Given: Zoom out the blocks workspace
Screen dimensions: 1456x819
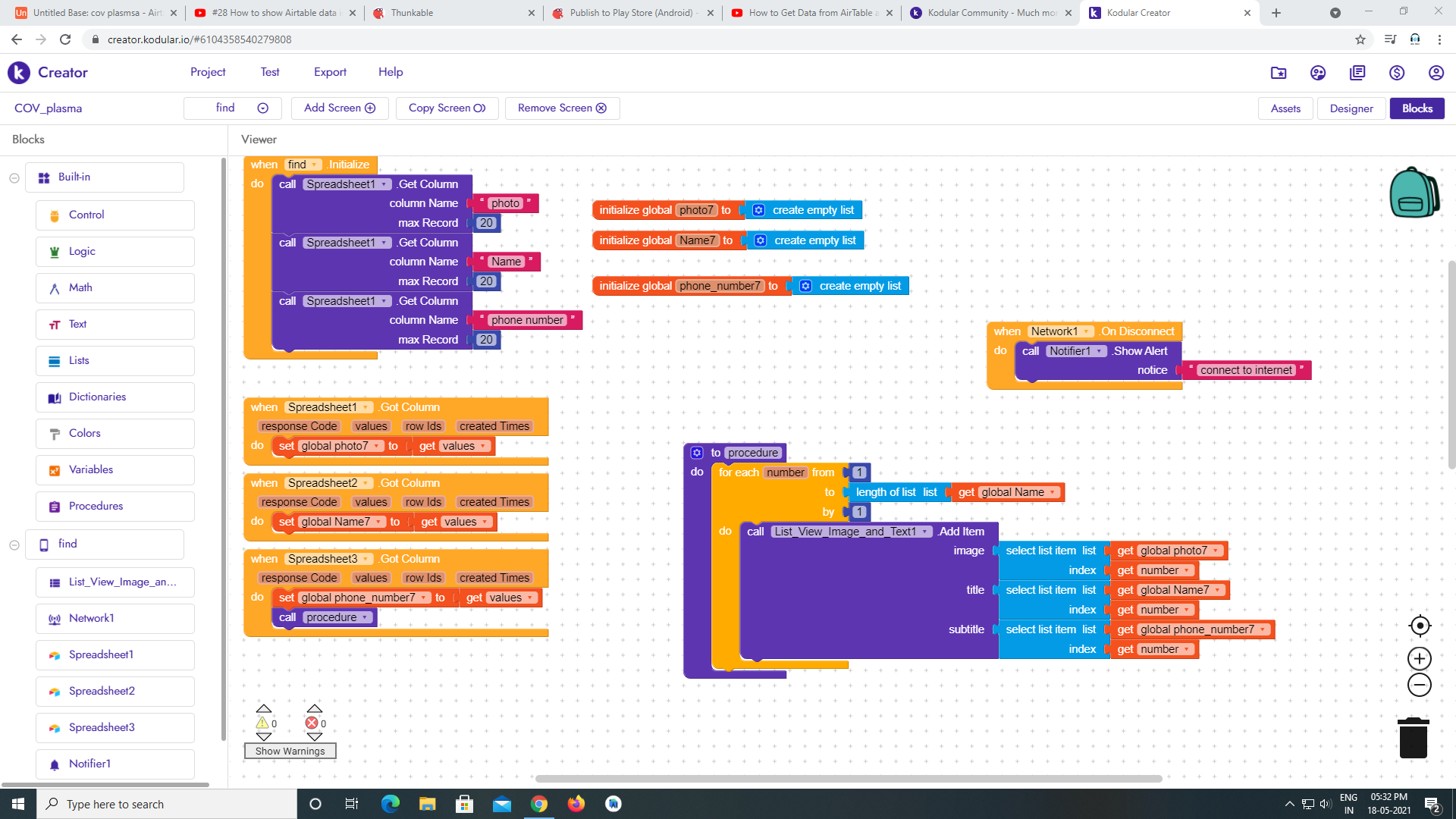Looking at the screenshot, I should tap(1419, 685).
